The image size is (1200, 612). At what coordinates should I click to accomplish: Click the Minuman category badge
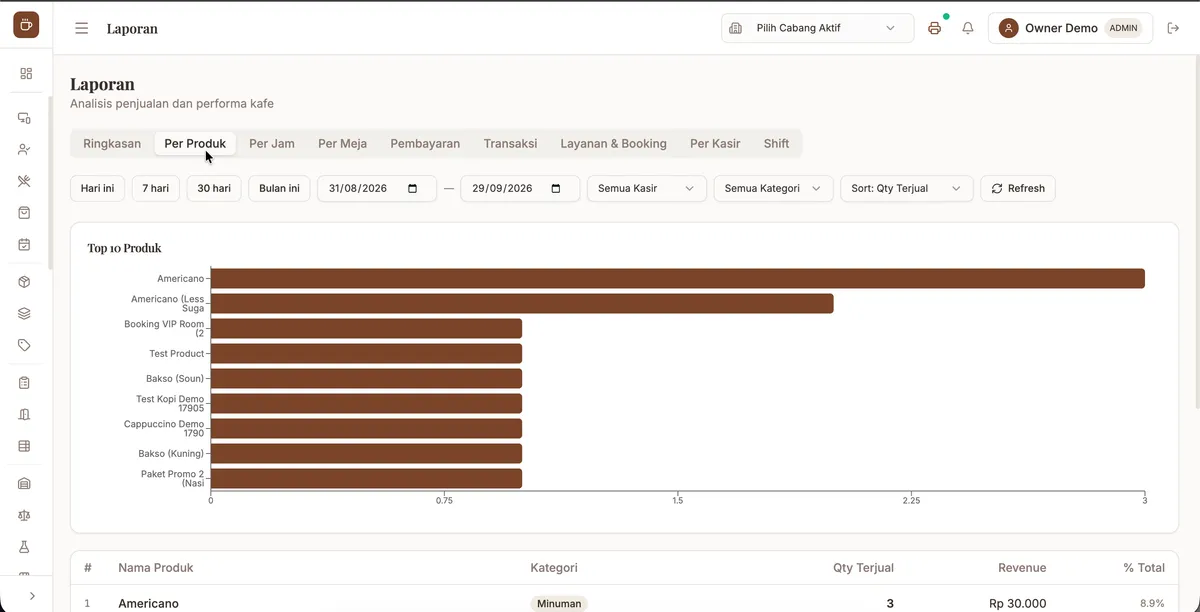tap(559, 604)
